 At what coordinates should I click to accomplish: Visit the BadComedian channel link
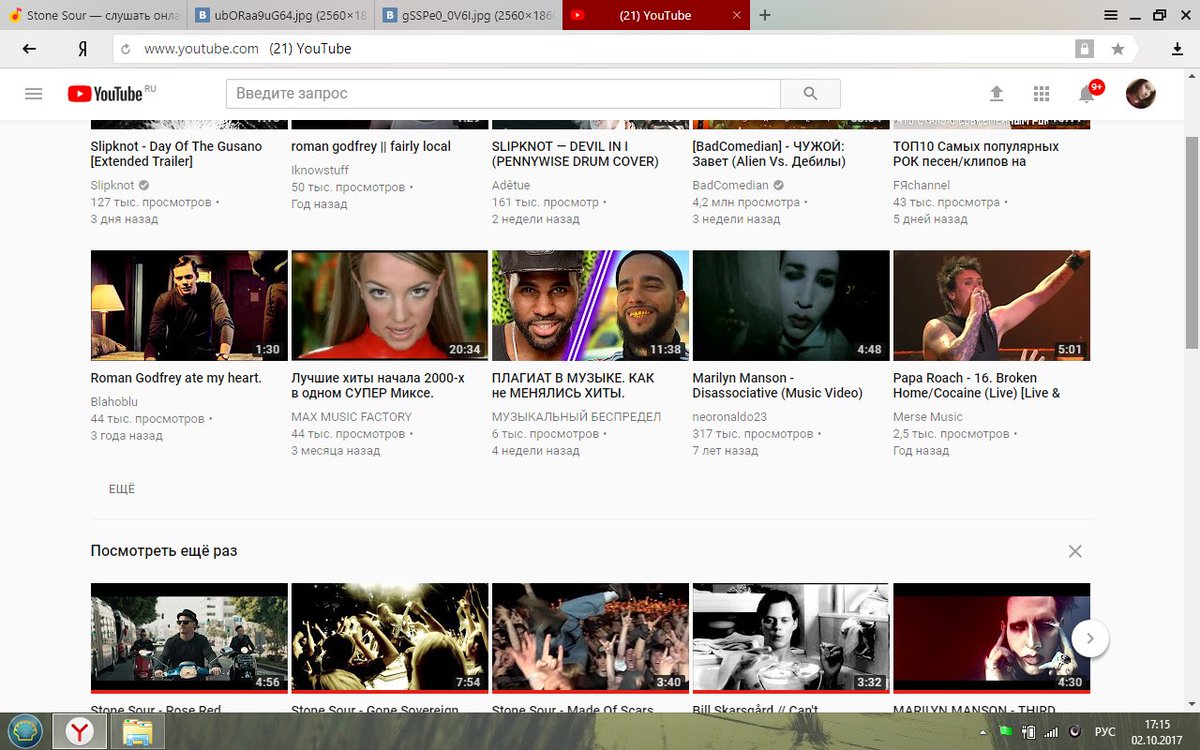[x=731, y=185]
